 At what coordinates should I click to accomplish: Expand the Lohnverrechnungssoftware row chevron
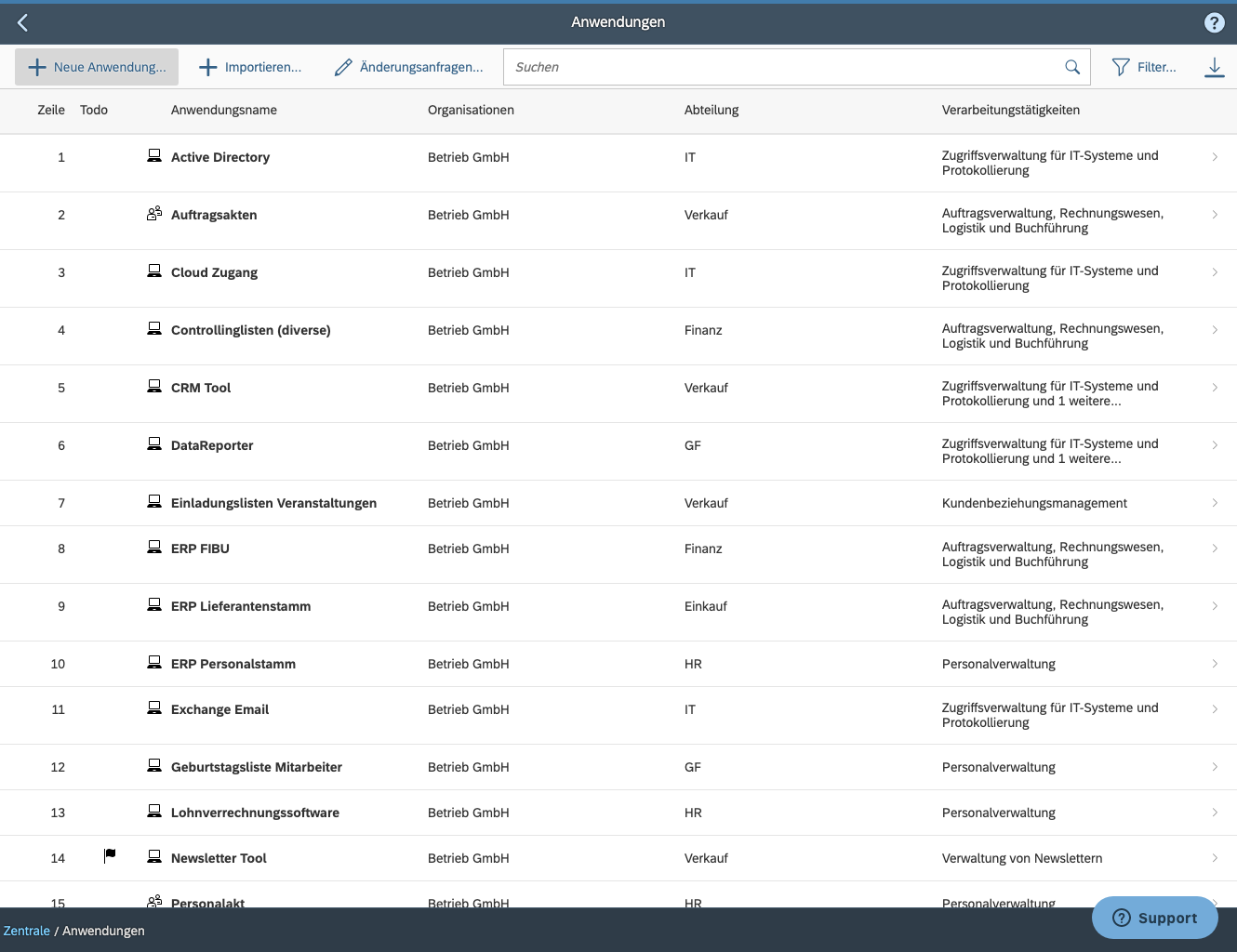point(1215,812)
